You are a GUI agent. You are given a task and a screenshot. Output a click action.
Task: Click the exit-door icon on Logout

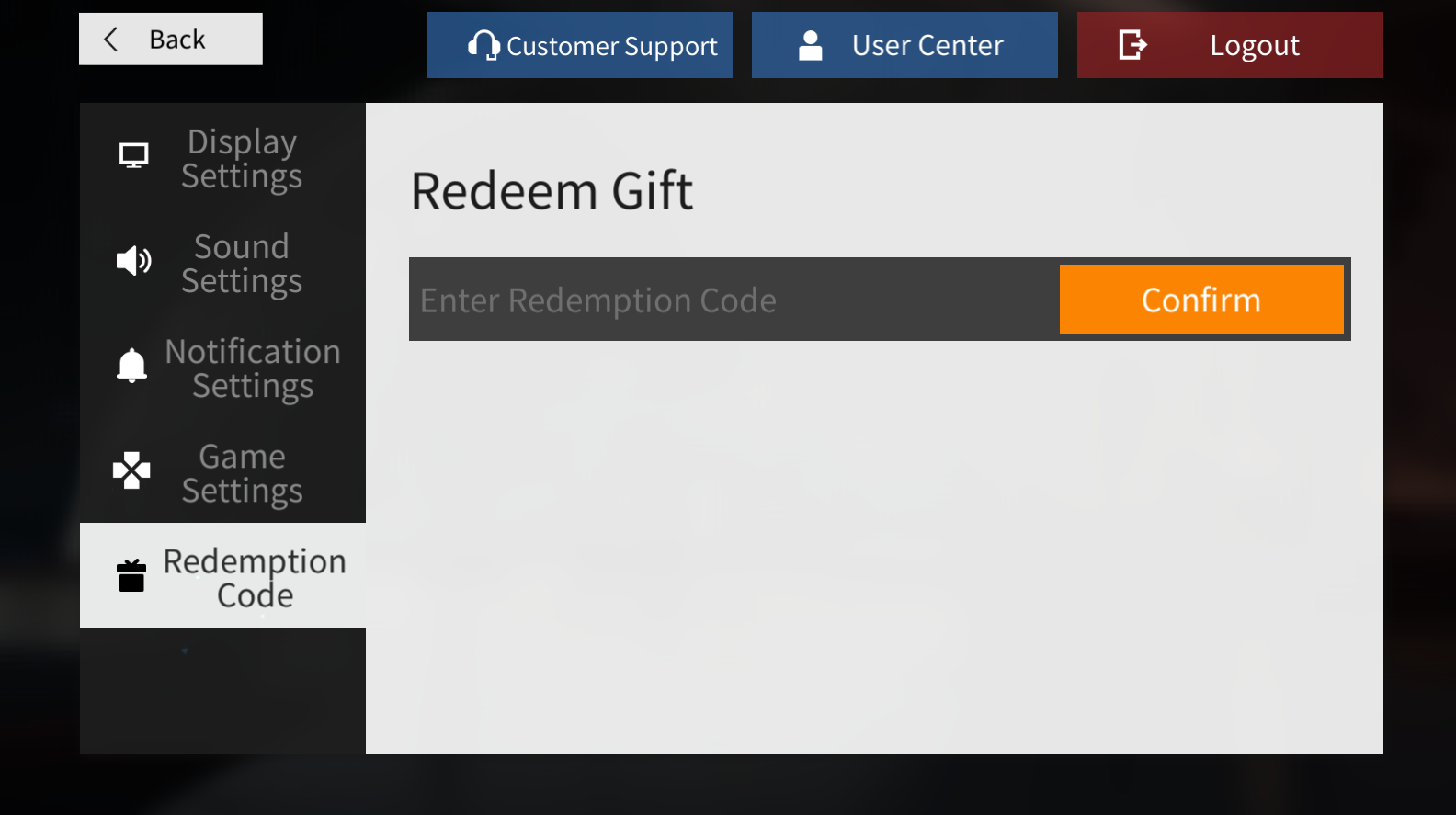1132,44
